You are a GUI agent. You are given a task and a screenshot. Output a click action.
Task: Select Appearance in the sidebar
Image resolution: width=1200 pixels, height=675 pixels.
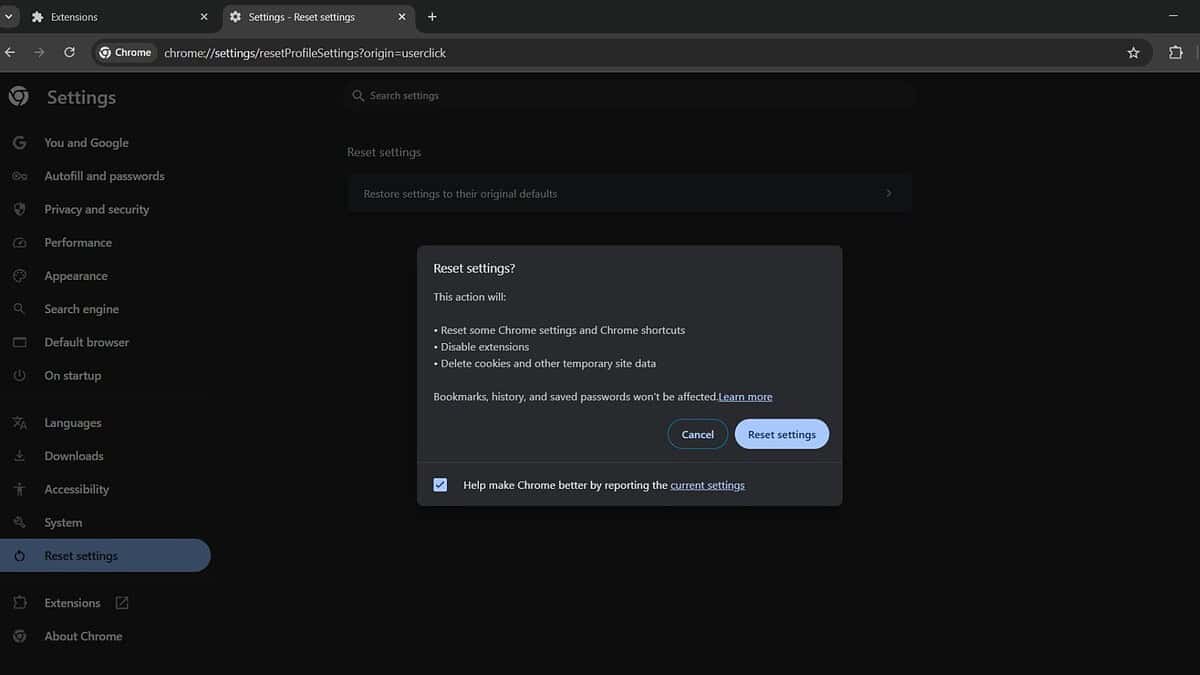point(75,276)
